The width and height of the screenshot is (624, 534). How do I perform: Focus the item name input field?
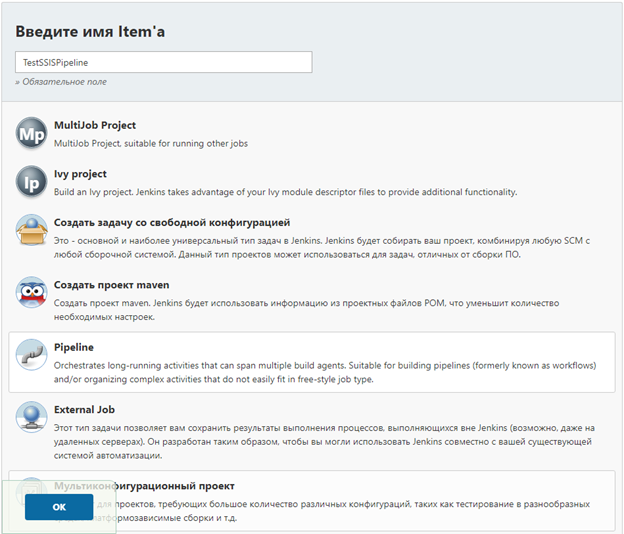coord(163,62)
